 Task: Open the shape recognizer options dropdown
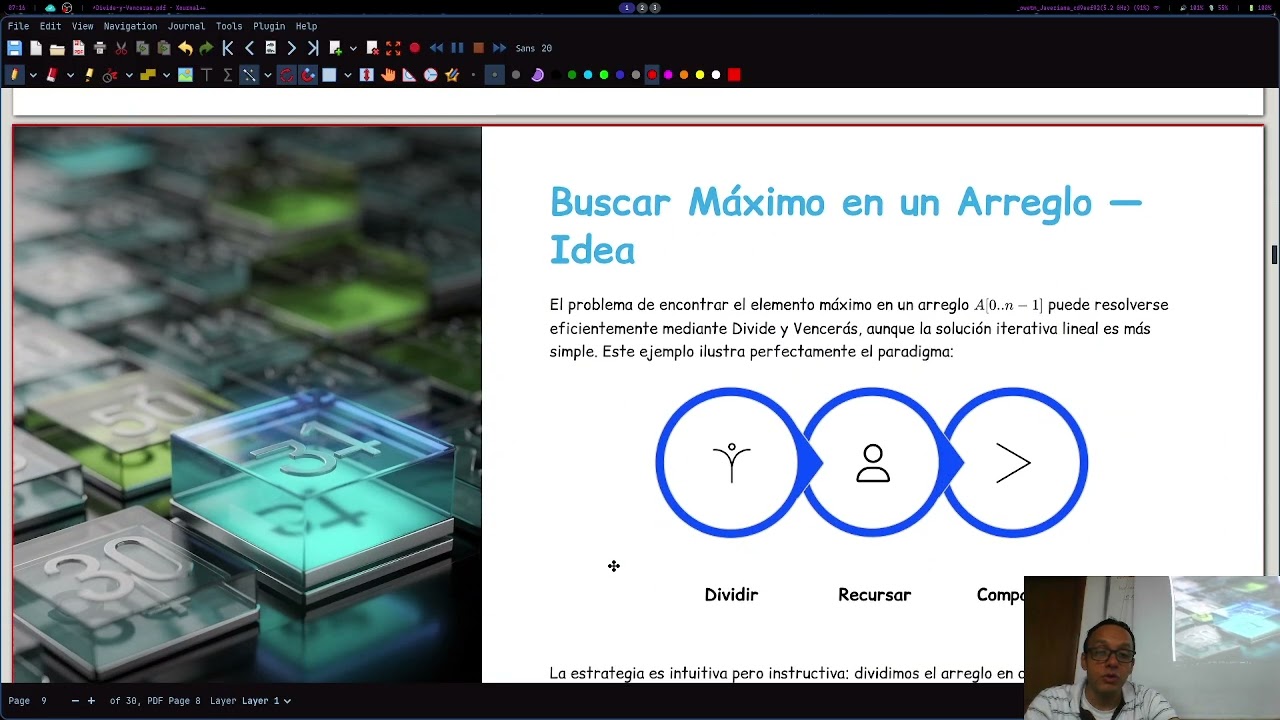coord(129,75)
